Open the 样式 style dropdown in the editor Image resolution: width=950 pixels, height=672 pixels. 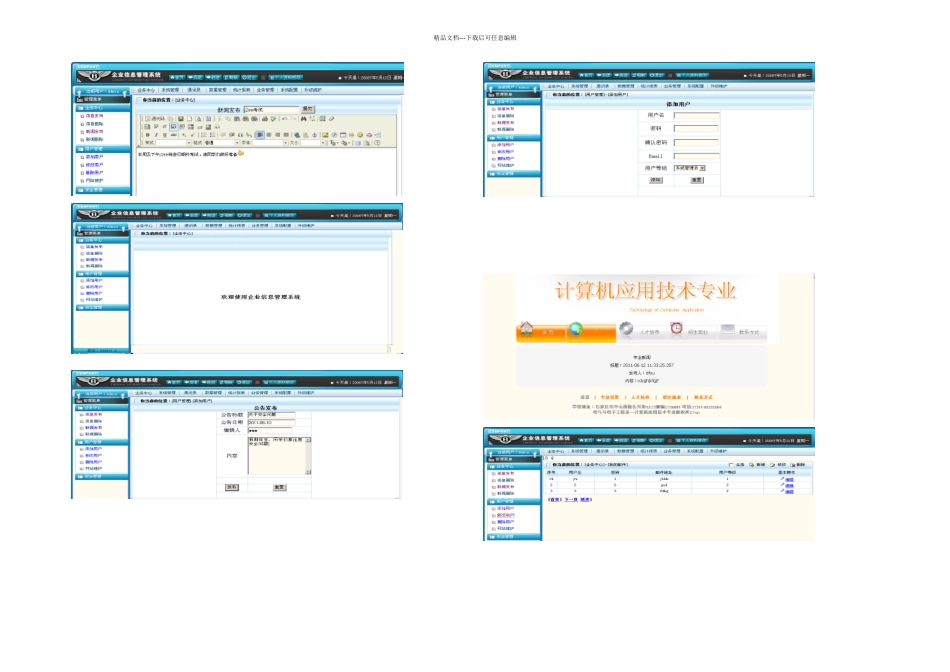click(x=173, y=143)
